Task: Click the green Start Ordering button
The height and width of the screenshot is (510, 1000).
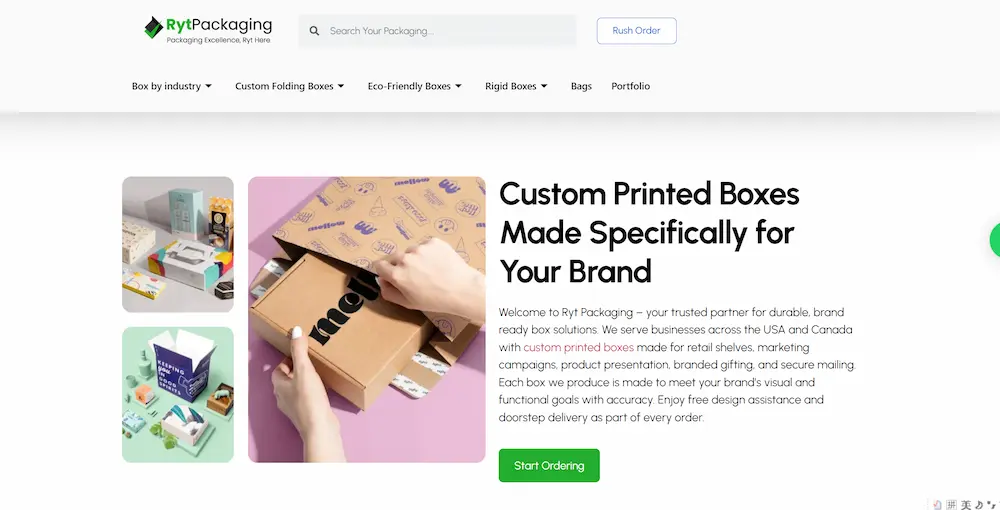Action: pyautogui.click(x=549, y=465)
